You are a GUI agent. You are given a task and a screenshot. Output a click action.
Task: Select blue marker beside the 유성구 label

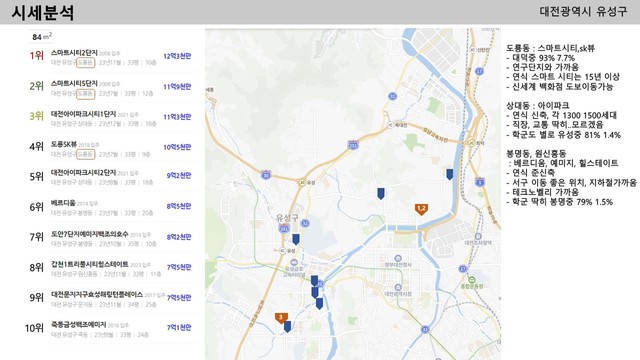pyautogui.click(x=296, y=240)
